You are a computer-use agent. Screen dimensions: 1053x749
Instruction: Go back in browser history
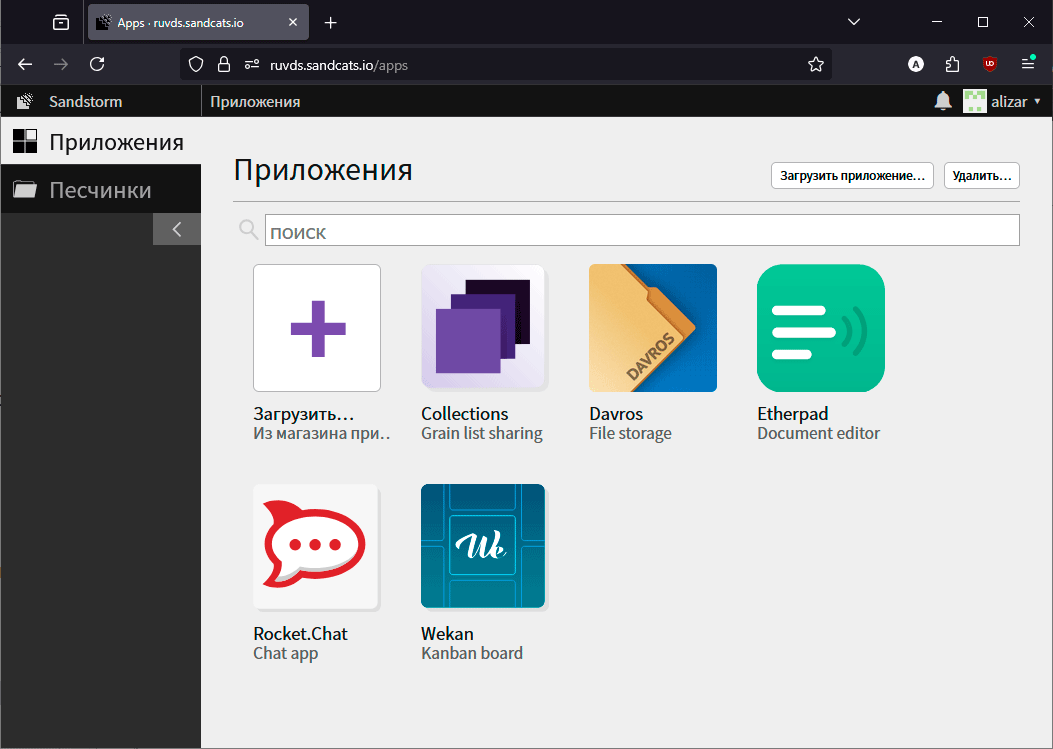click(26, 64)
